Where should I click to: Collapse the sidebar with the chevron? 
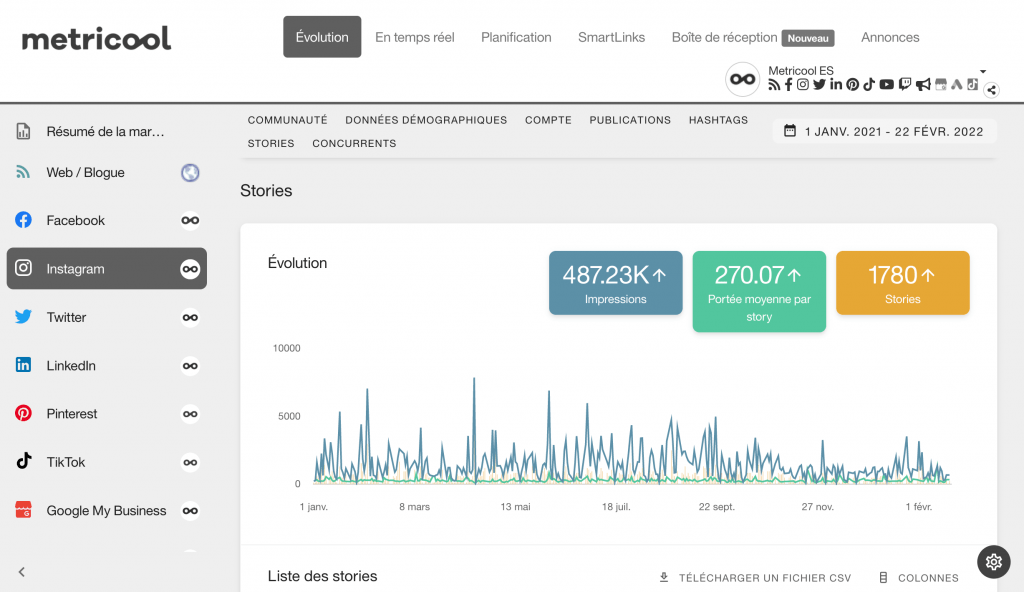pyautogui.click(x=22, y=572)
